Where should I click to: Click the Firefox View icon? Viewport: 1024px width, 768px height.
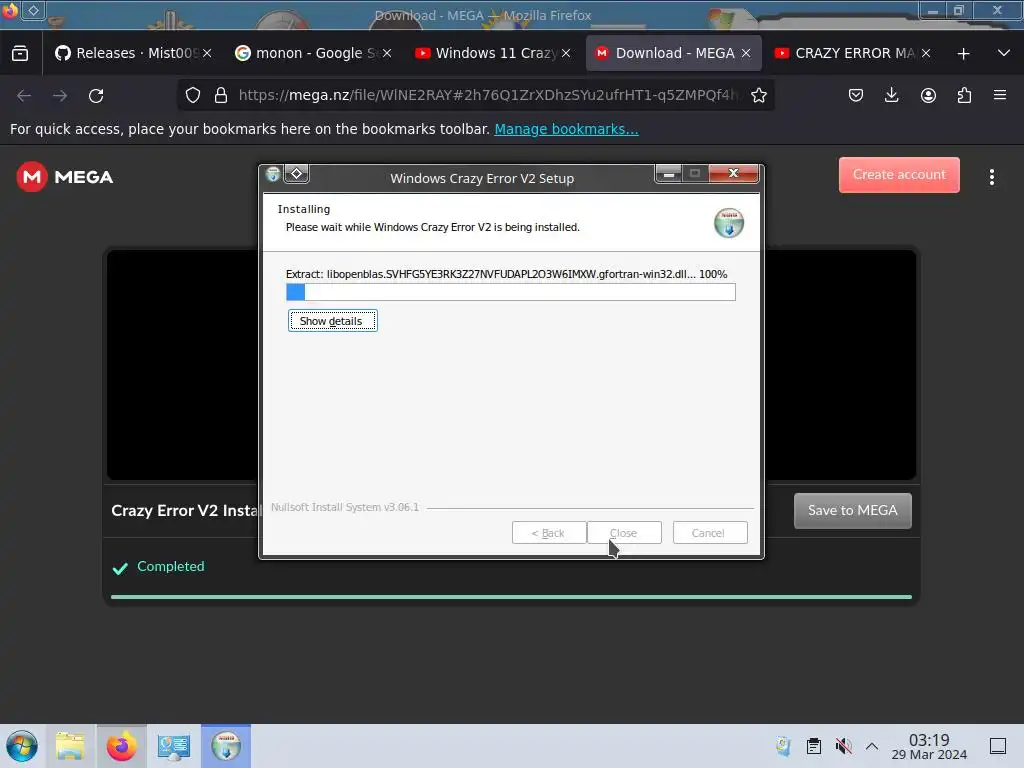point(20,54)
